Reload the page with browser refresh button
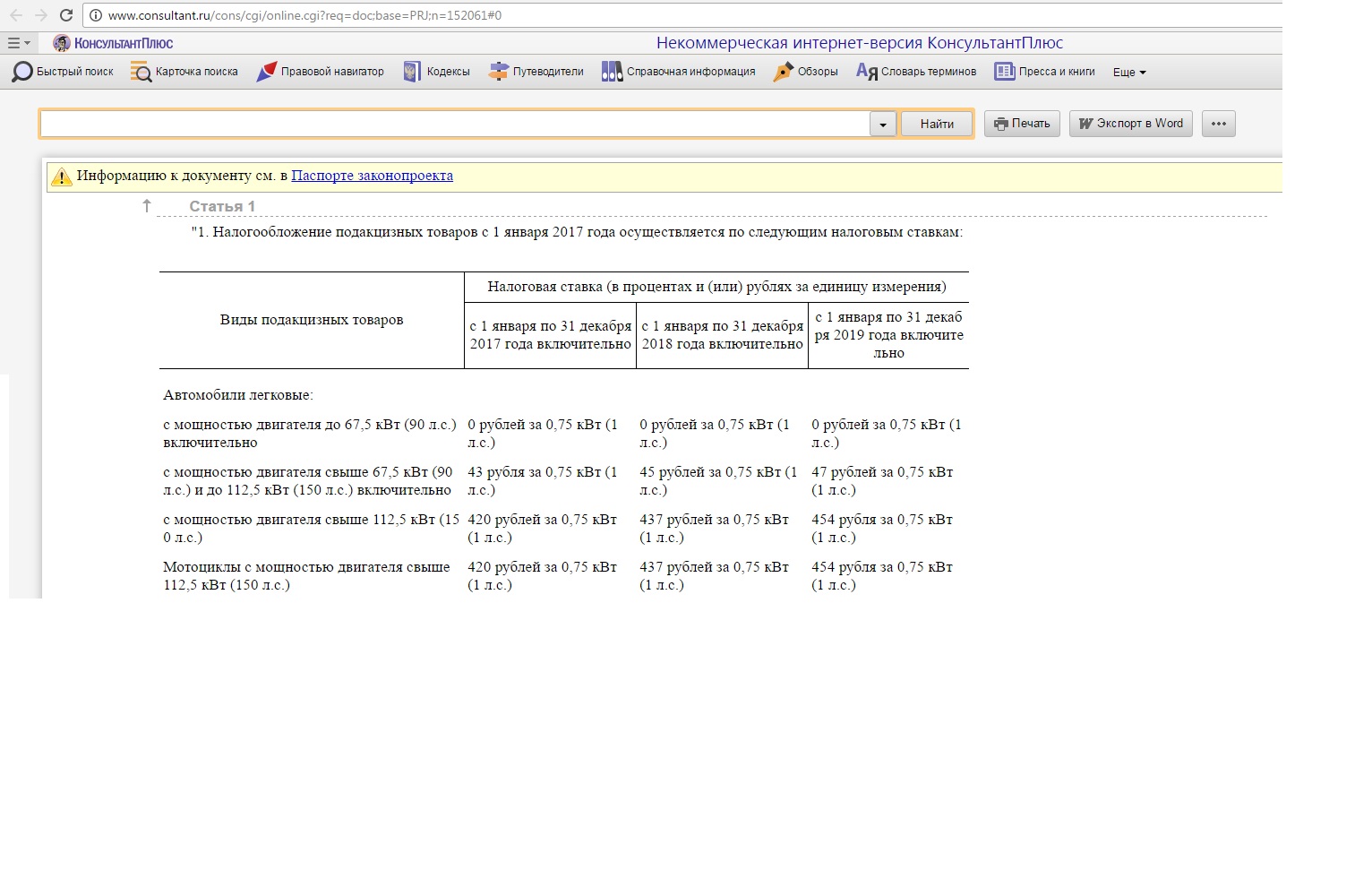The height and width of the screenshot is (896, 1372). pyautogui.click(x=66, y=15)
